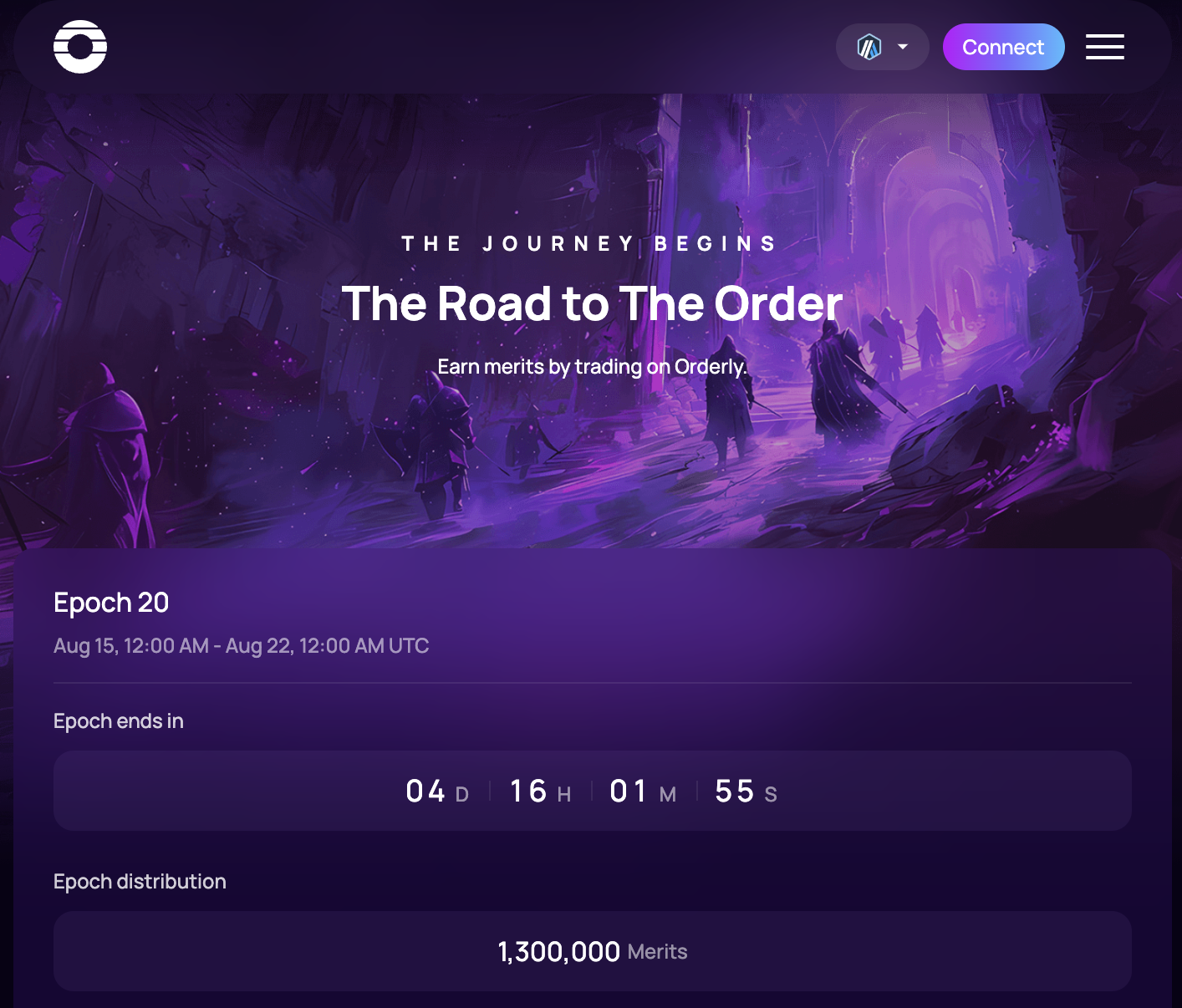Image resolution: width=1182 pixels, height=1008 pixels.
Task: Click the 04 days countdown value
Action: coord(426,791)
